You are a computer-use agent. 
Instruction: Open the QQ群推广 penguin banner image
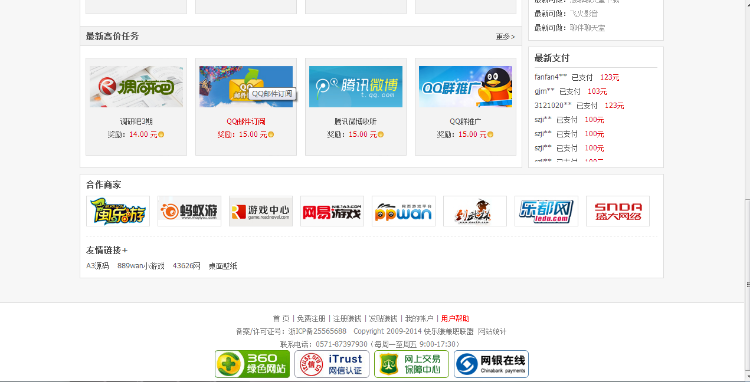465,87
